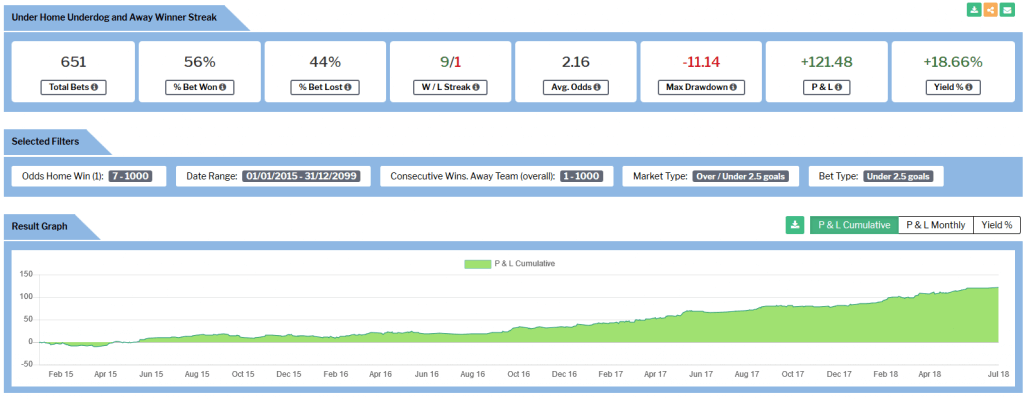This screenshot has width=1024, height=400.
Task: Click the Under 2.5 goals Bet Type badge
Action: coord(898,176)
